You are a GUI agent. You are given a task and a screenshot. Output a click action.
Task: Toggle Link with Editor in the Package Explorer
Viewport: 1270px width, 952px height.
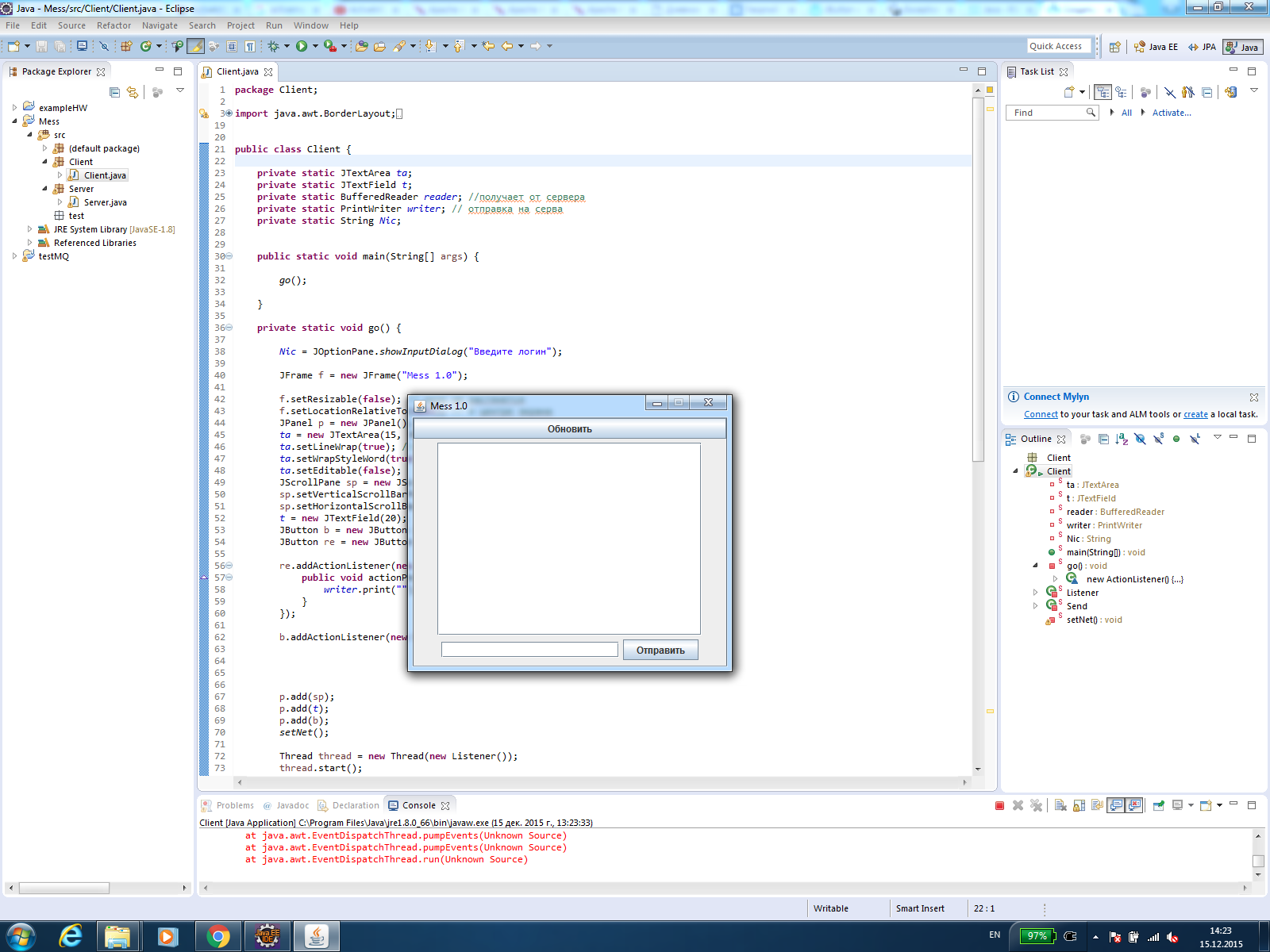tap(133, 92)
